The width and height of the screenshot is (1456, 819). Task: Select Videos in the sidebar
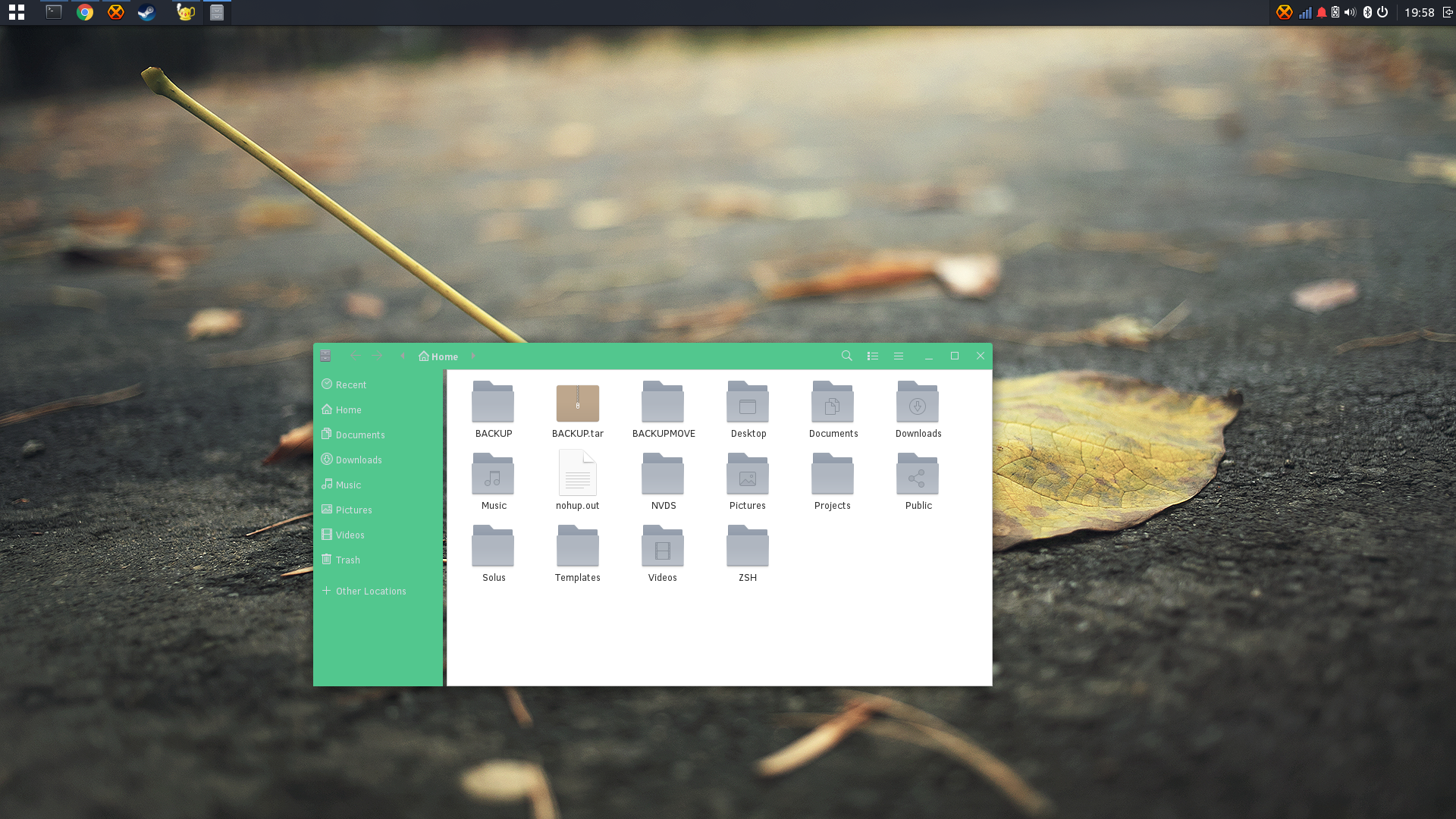(378, 535)
